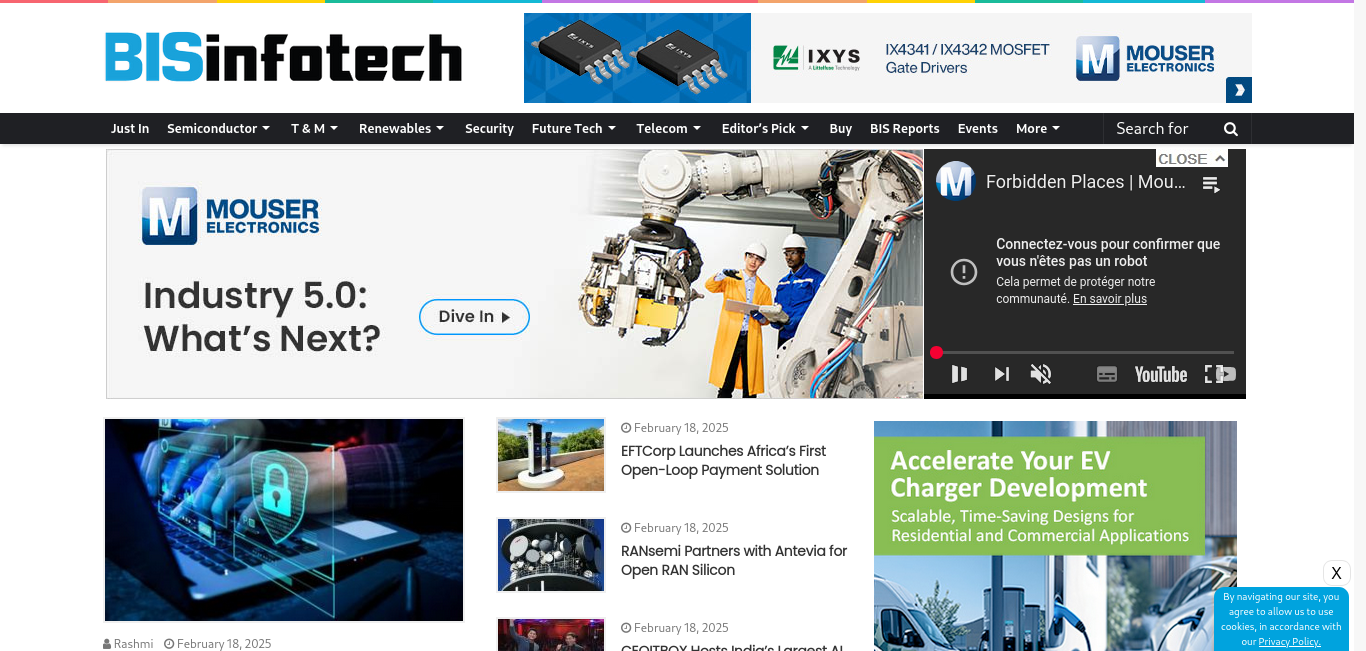This screenshot has width=1366, height=651.
Task: Click the Mouser channel avatar in video
Action: (x=955, y=182)
